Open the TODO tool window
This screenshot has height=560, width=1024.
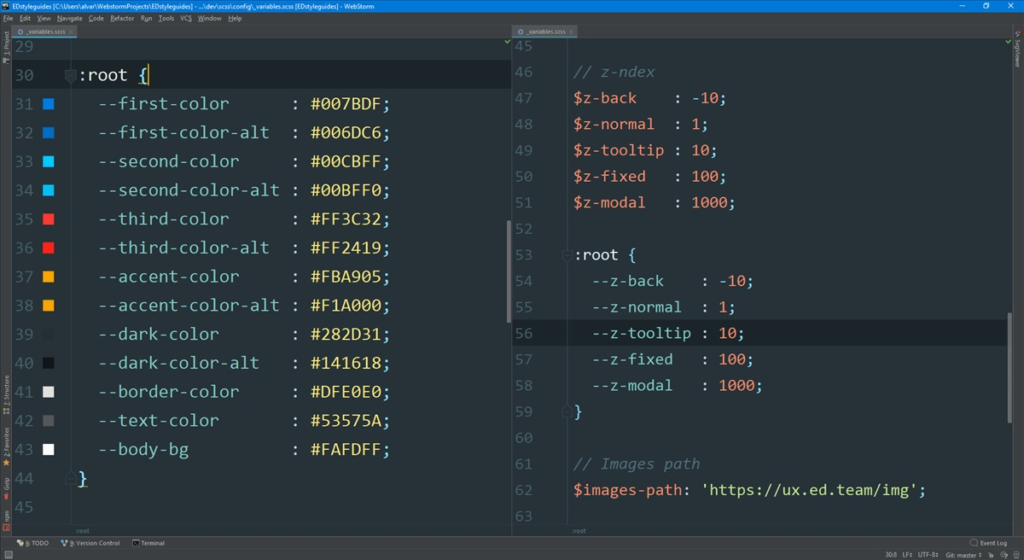[35, 543]
